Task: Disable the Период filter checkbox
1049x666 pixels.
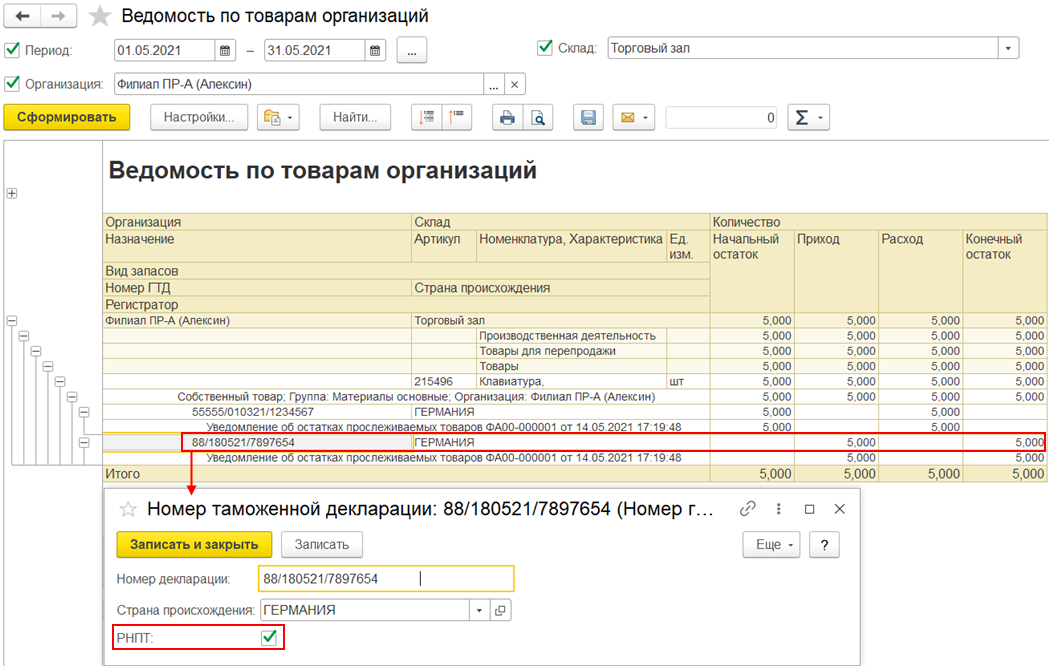Action: [x=12, y=50]
